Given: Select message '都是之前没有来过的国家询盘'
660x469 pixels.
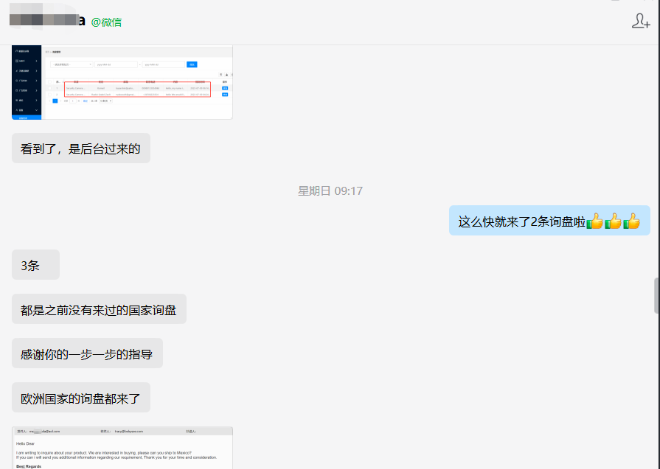Looking at the screenshot, I should (x=99, y=309).
